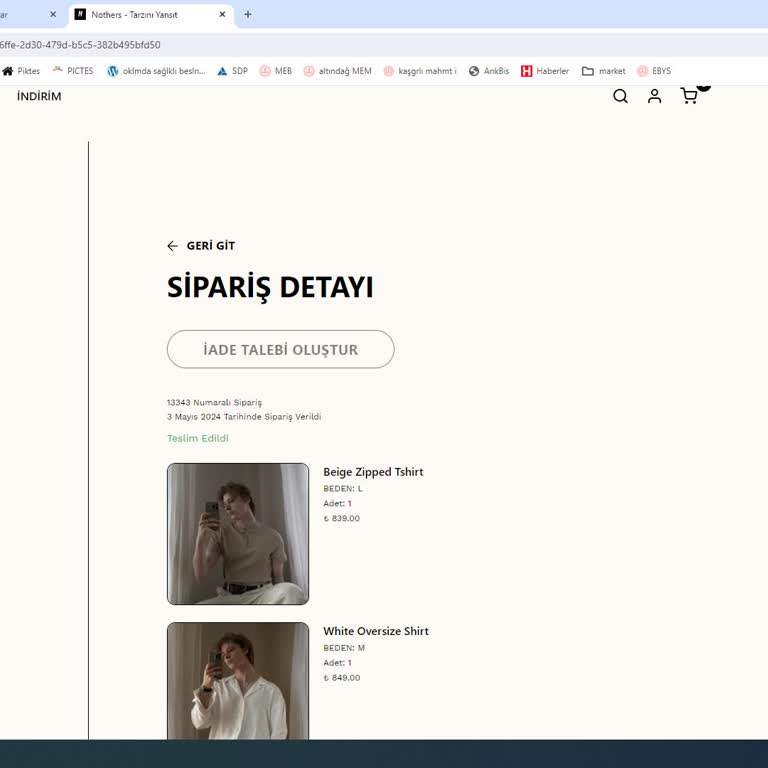Image resolution: width=768 pixels, height=768 pixels.
Task: Click the SİPARİŞ DETAYI heading
Action: click(x=270, y=287)
